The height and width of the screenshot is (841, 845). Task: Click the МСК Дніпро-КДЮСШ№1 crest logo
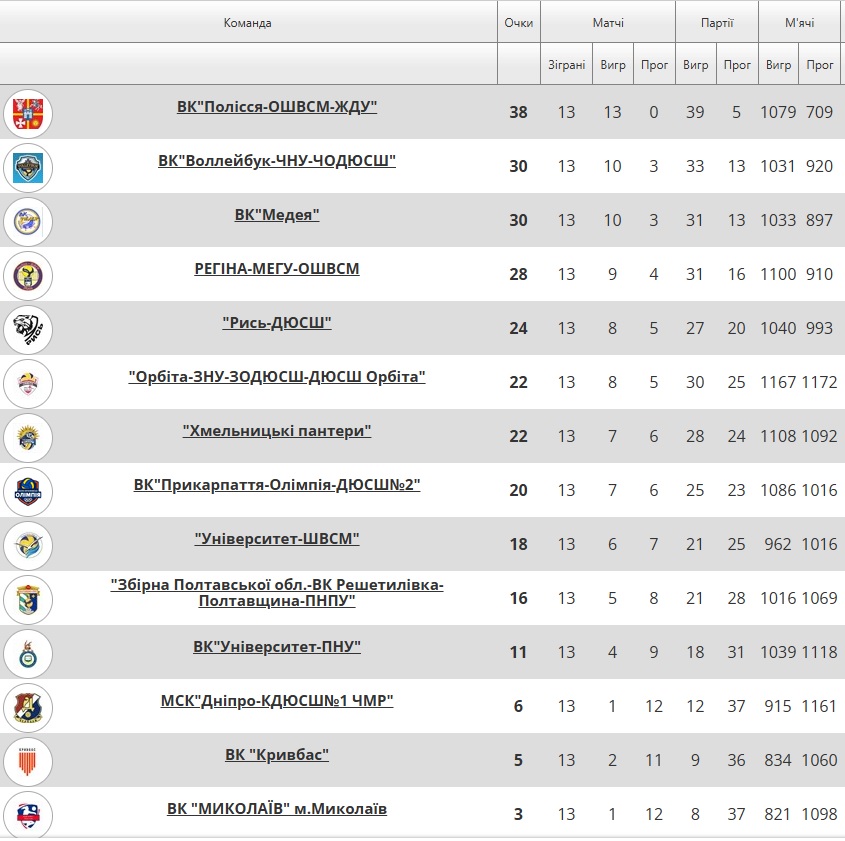pos(28,707)
